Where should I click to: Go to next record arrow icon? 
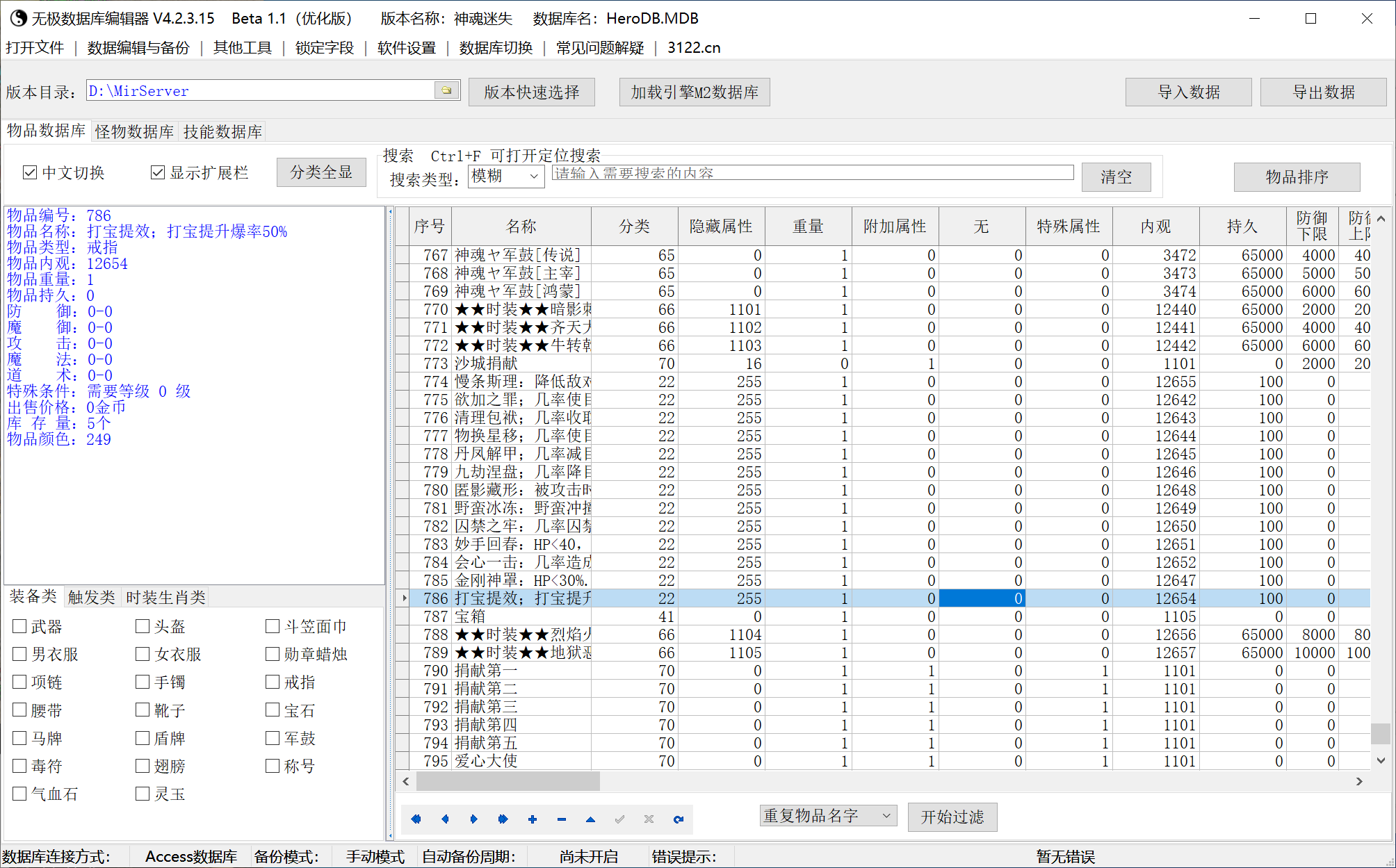coord(474,819)
